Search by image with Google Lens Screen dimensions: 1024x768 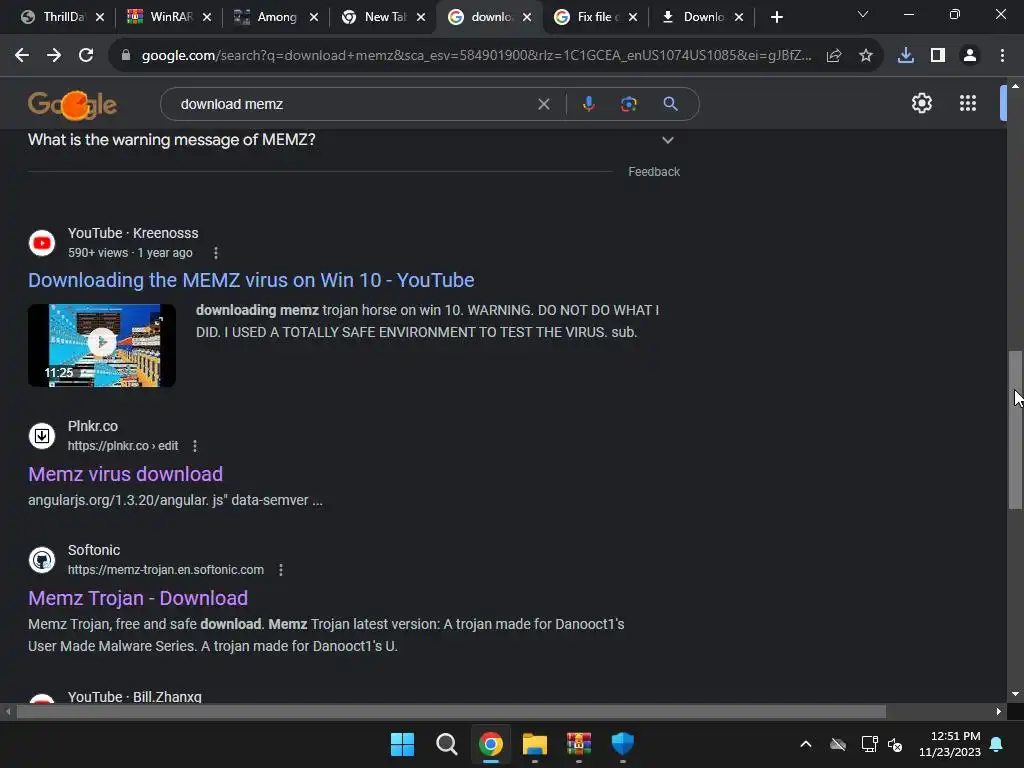click(x=628, y=104)
